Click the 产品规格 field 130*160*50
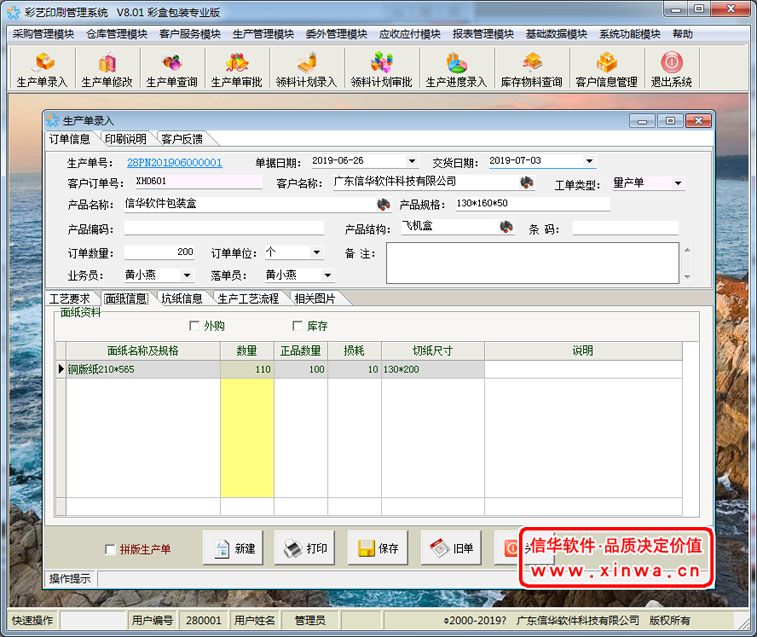The width and height of the screenshot is (757, 637). click(x=533, y=204)
